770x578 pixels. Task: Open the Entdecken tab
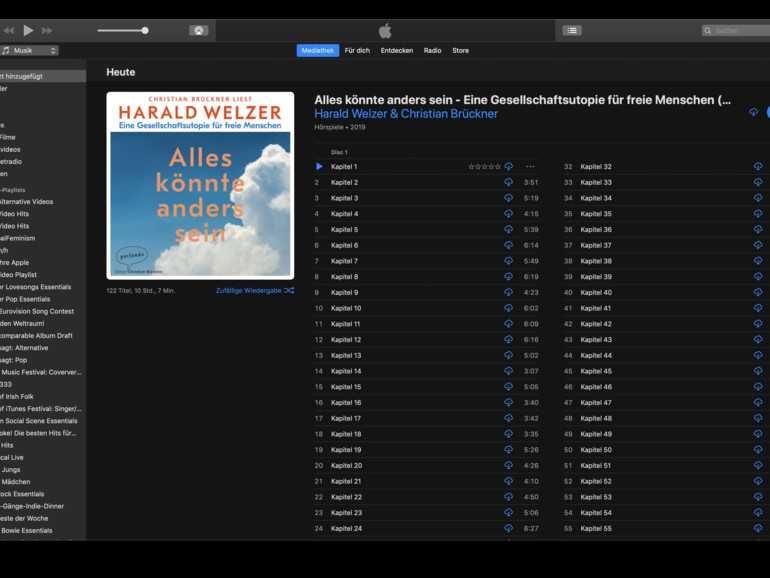click(397, 51)
